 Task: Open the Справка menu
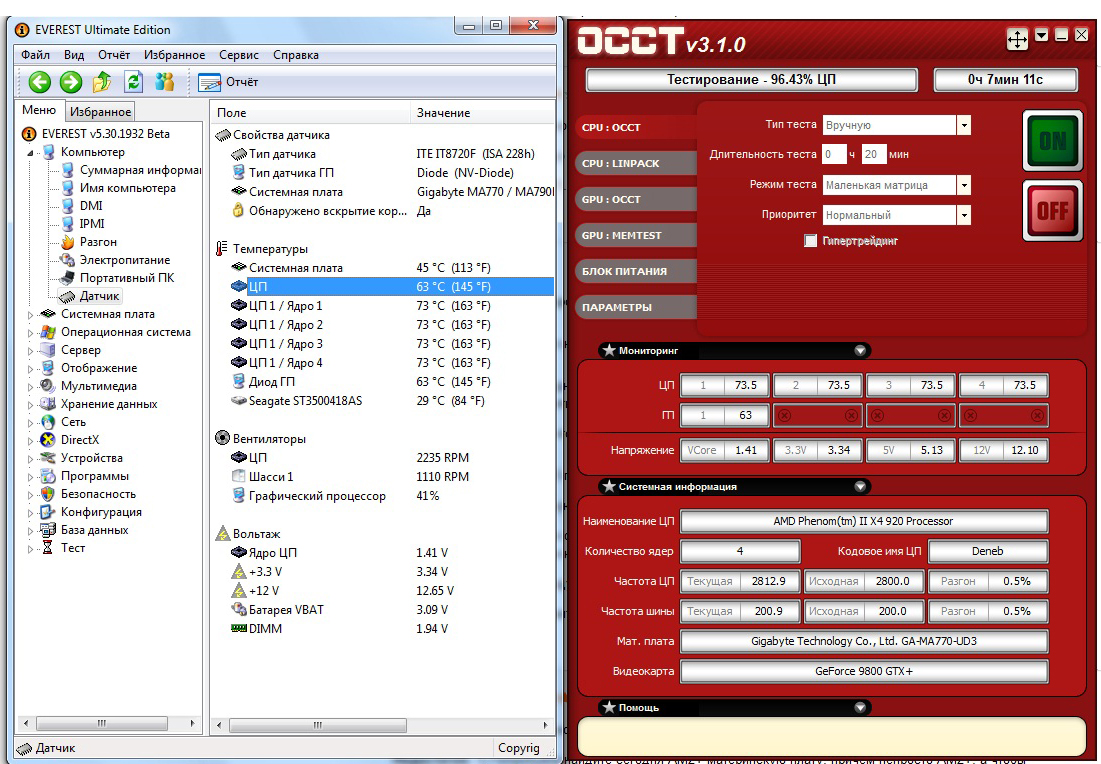click(296, 55)
